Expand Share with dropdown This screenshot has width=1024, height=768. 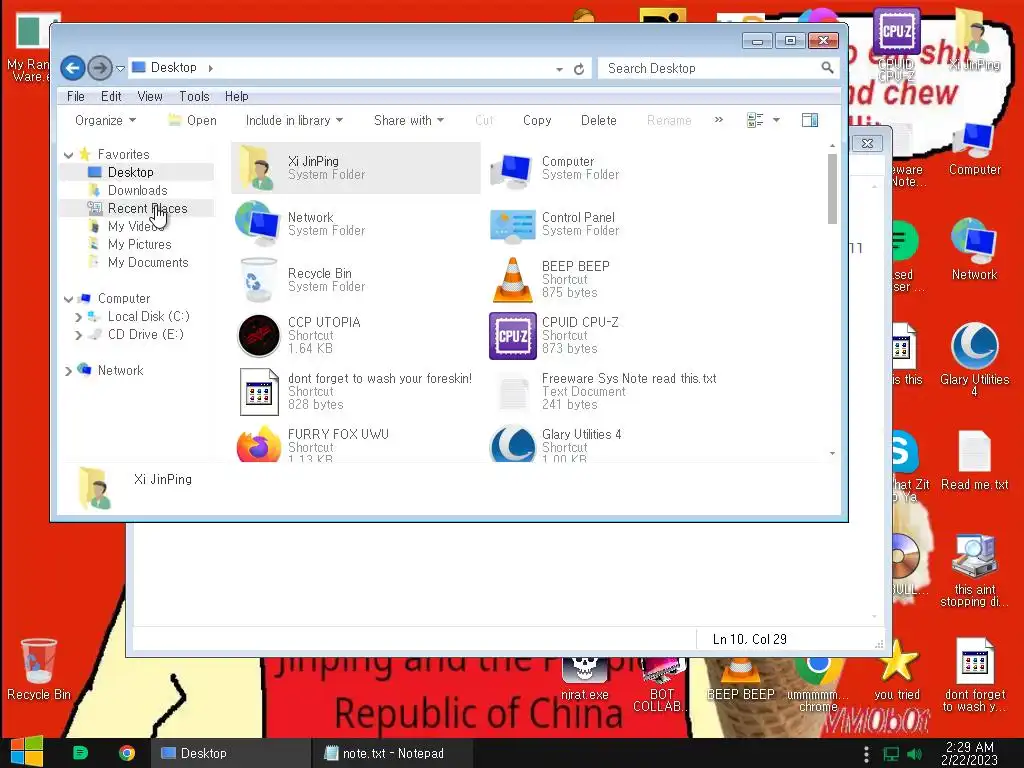[x=409, y=120]
